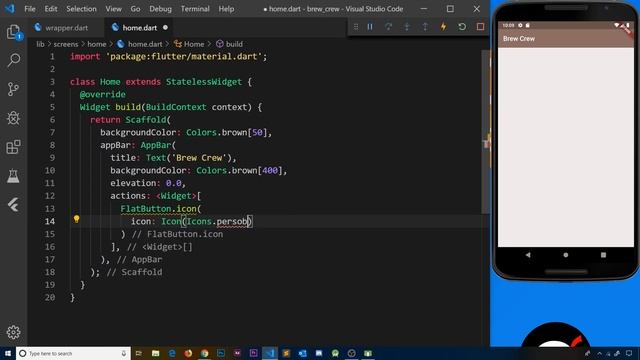Tap the emulator Recents square button
This screenshot has height=360, width=640.
(x=603, y=255)
